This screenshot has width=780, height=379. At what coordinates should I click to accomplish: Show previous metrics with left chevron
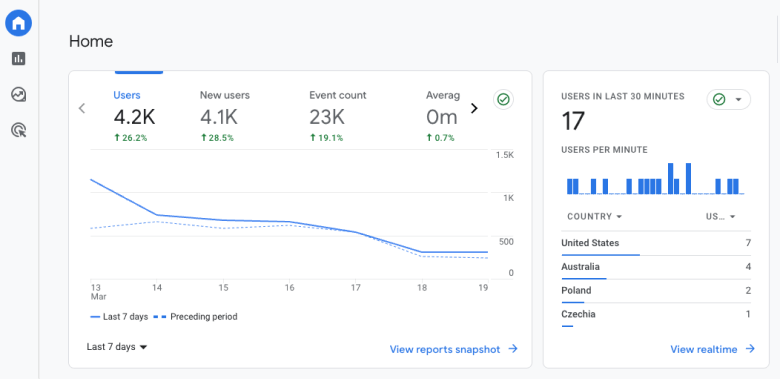[82, 108]
